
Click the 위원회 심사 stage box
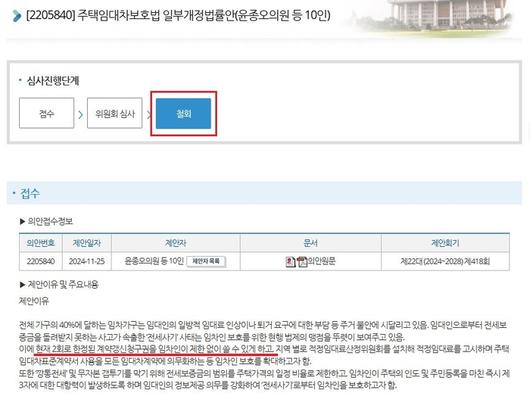point(115,113)
